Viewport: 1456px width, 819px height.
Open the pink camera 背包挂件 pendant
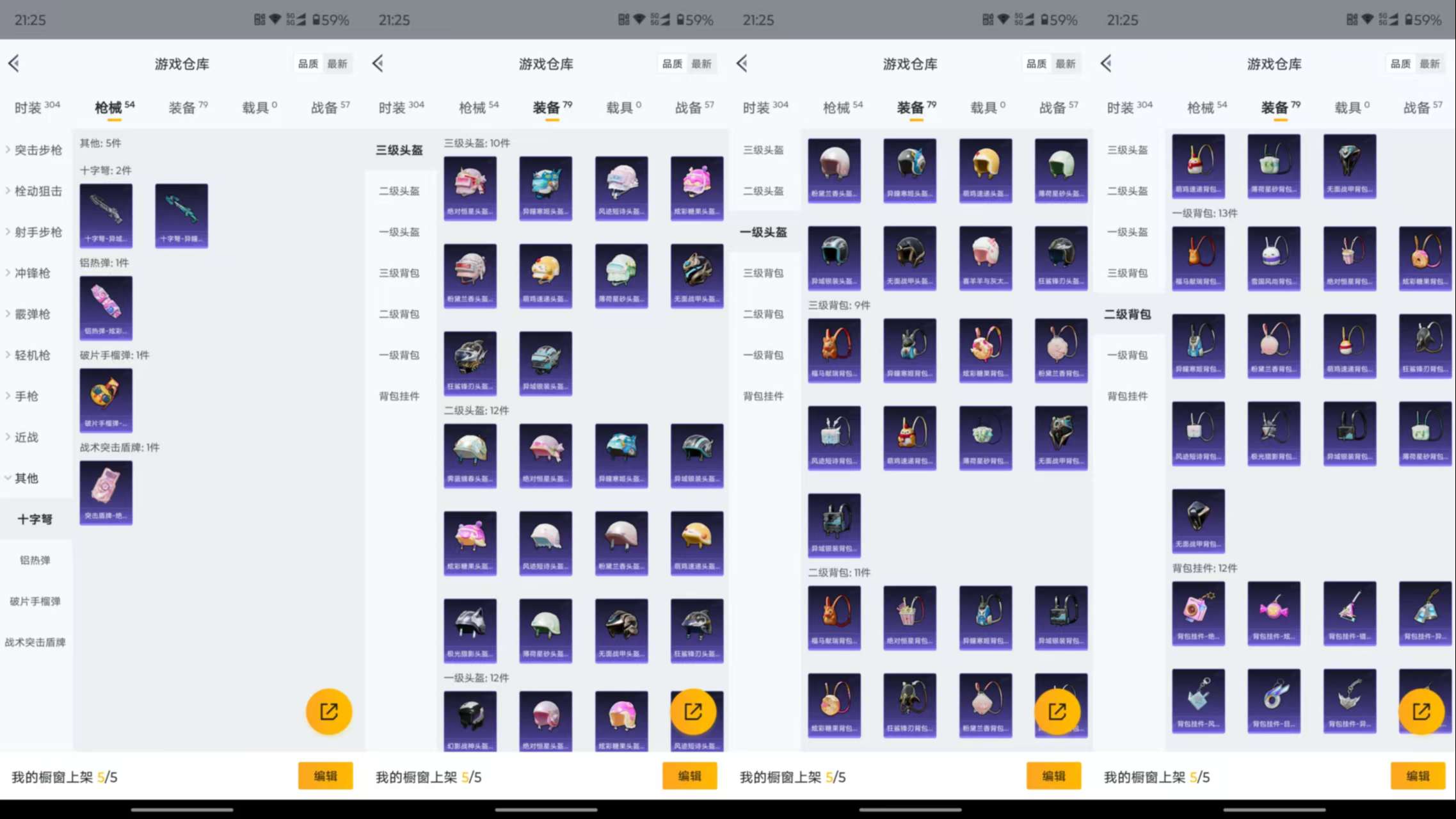pos(1198,613)
